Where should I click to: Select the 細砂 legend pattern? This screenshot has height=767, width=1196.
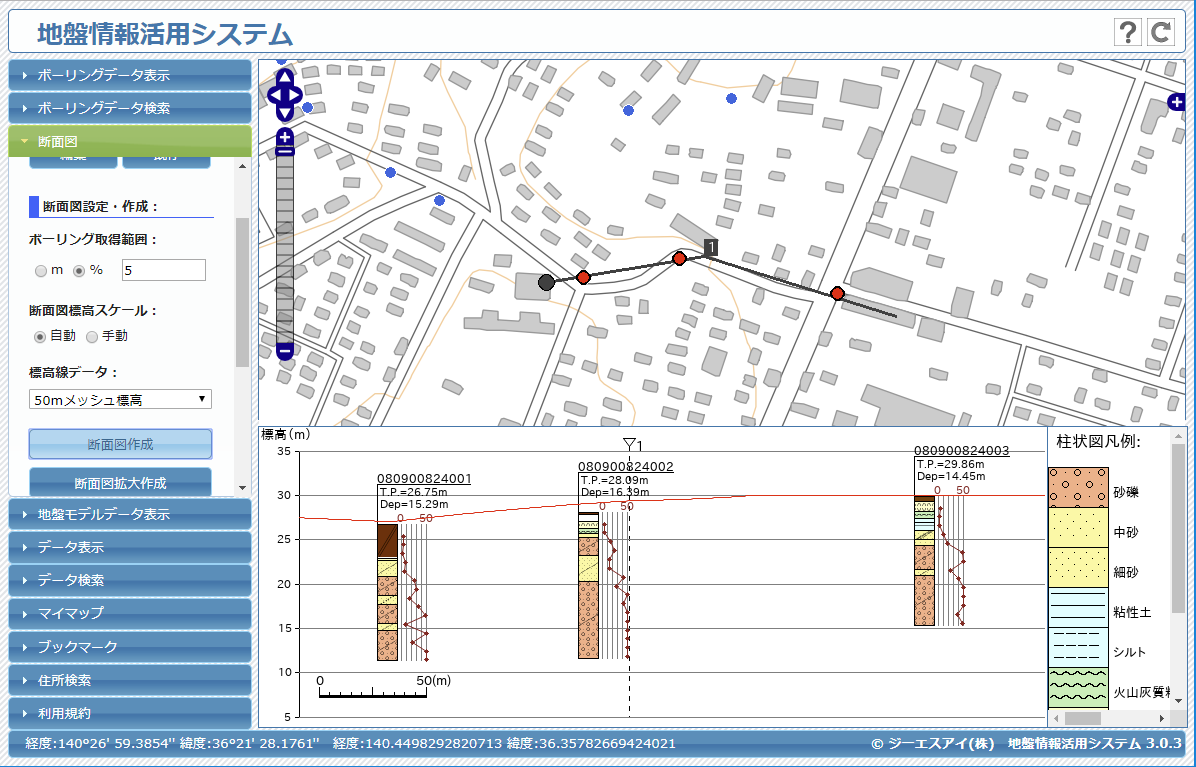point(1078,567)
